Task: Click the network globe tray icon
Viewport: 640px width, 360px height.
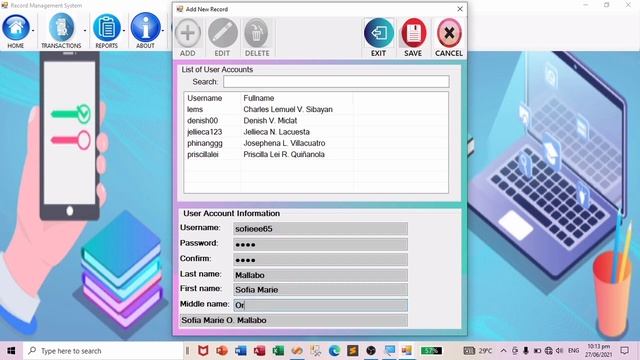Action: pyautogui.click(x=549, y=351)
